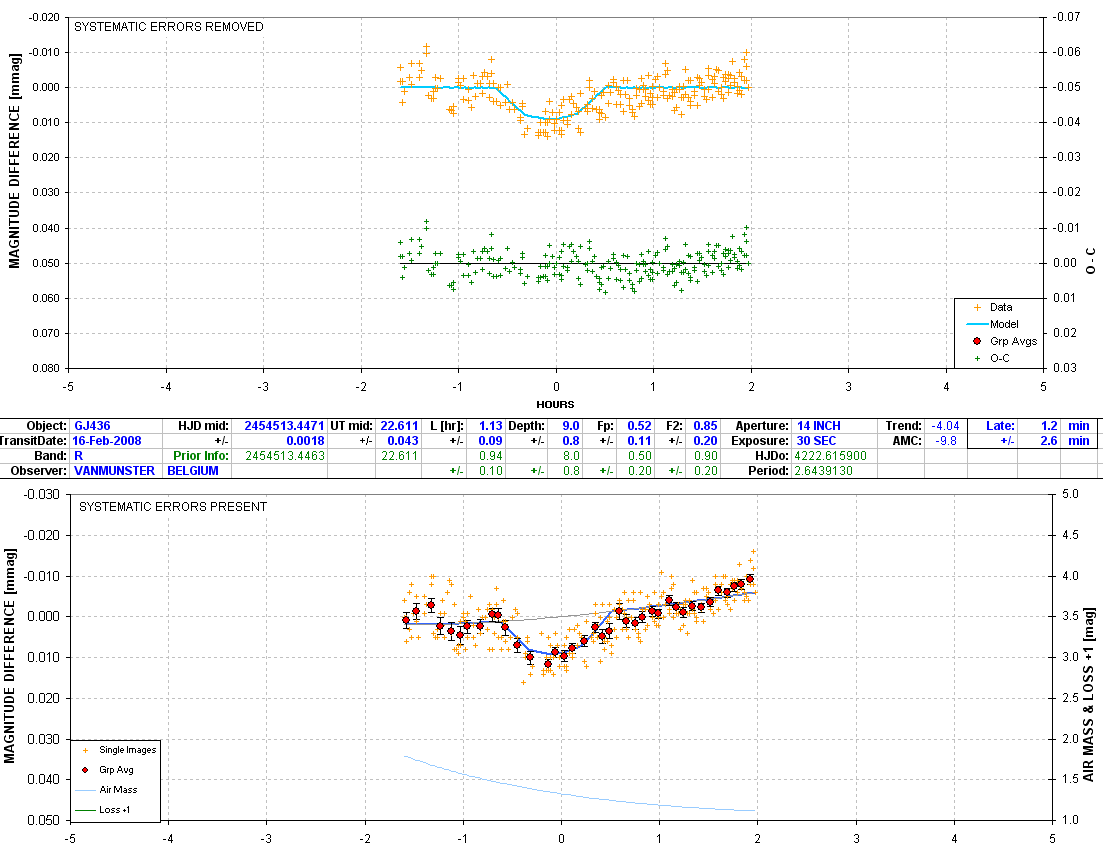Select the 'Data' legend entry
This screenshot has height=852, width=1103.
click(1000, 307)
